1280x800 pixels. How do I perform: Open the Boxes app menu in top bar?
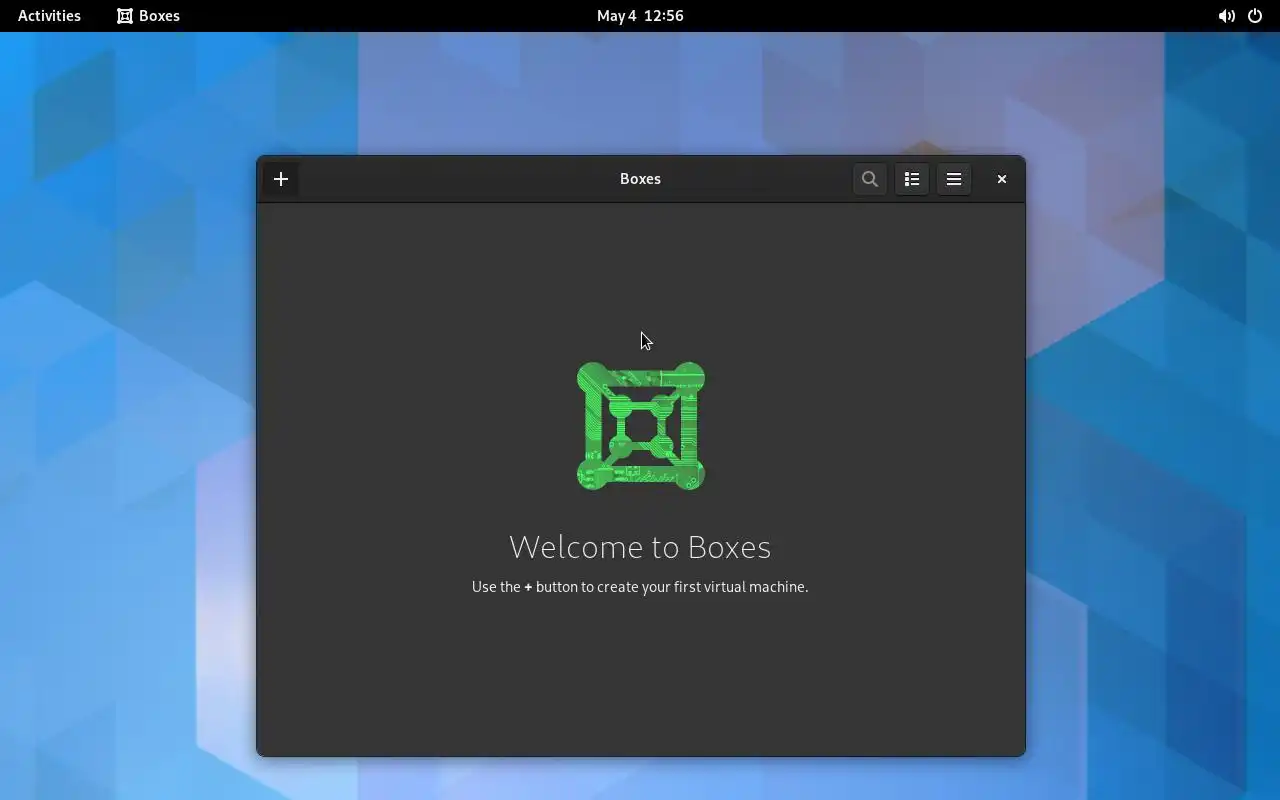tap(148, 16)
